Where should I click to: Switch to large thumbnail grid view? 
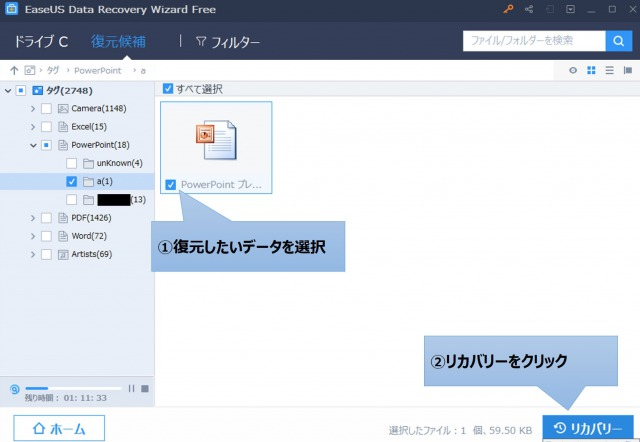591,71
